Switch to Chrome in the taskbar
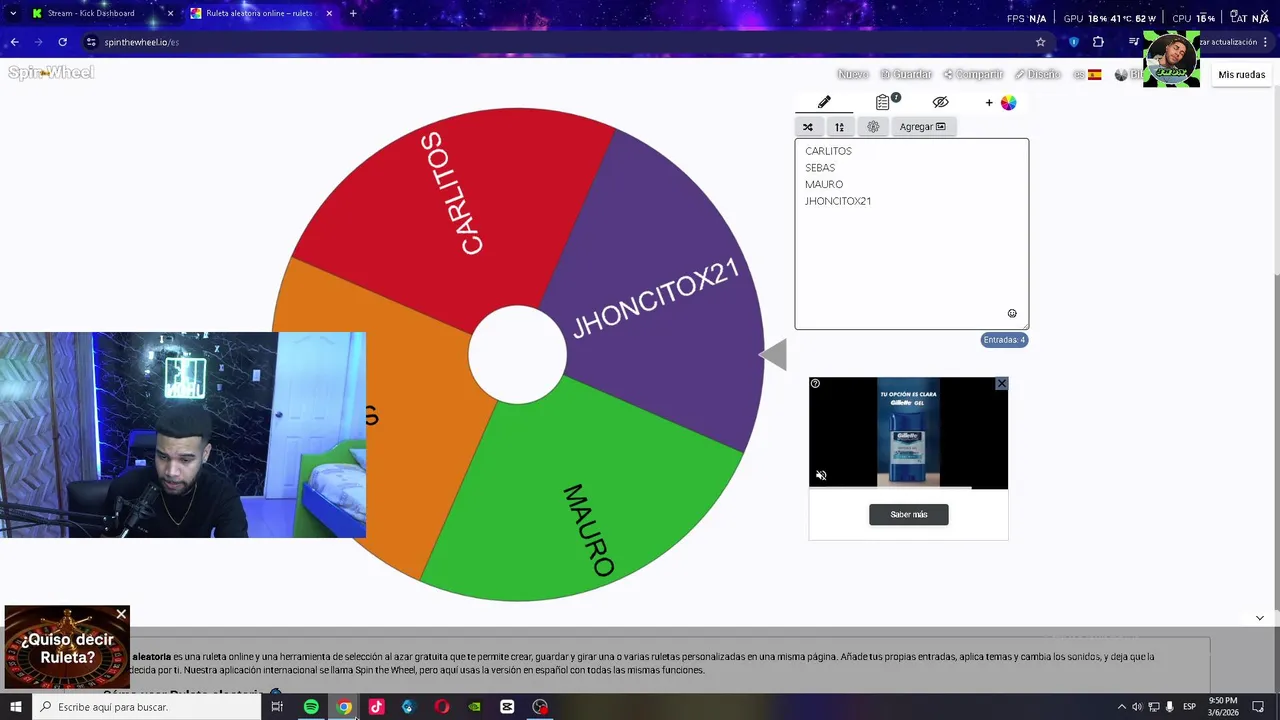Screen dimensions: 1280x720 pyautogui.click(x=344, y=707)
